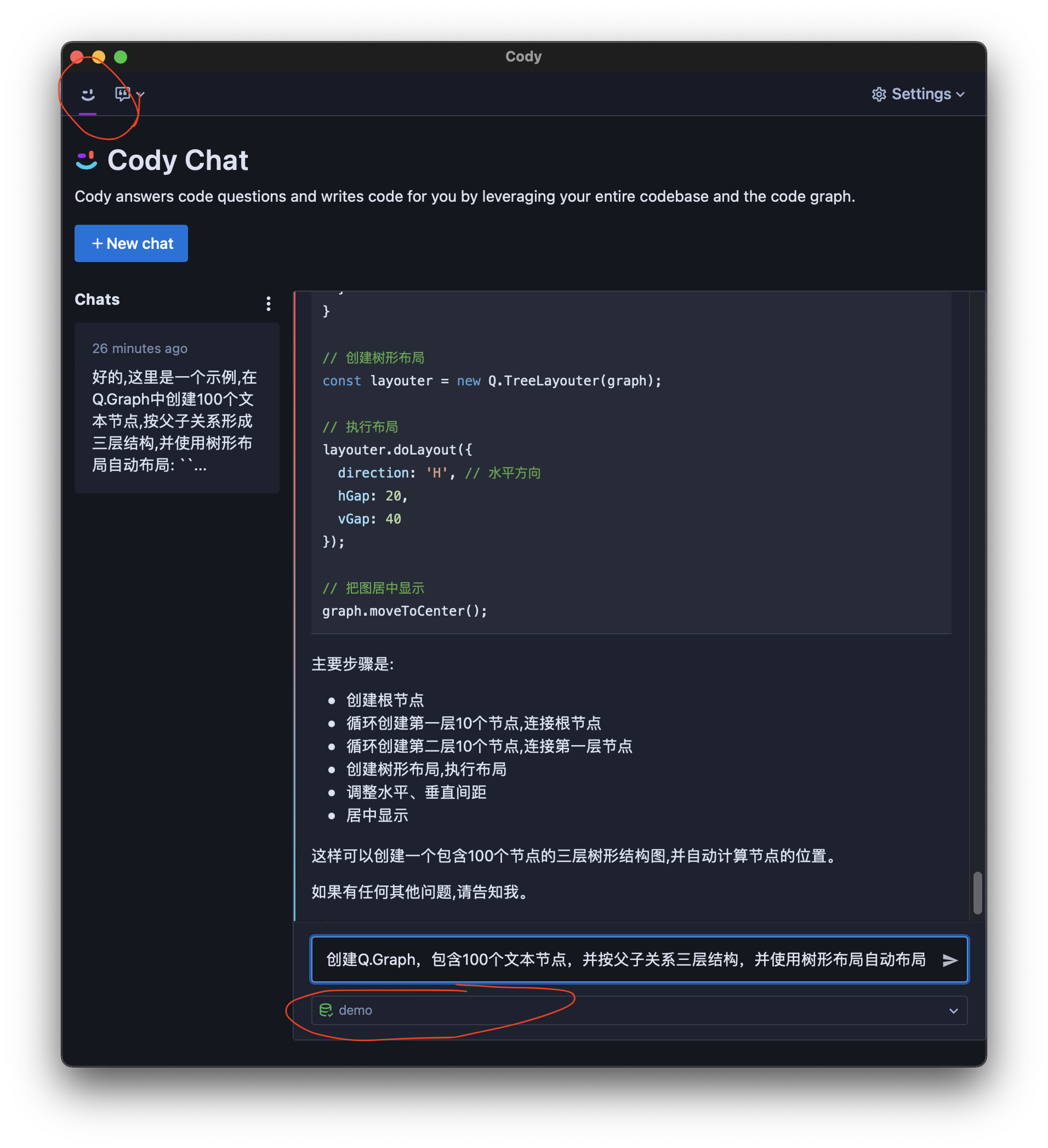Viewport: 1048px width, 1148px height.
Task: Open the chat from 26 minutes ago
Action: (176, 408)
